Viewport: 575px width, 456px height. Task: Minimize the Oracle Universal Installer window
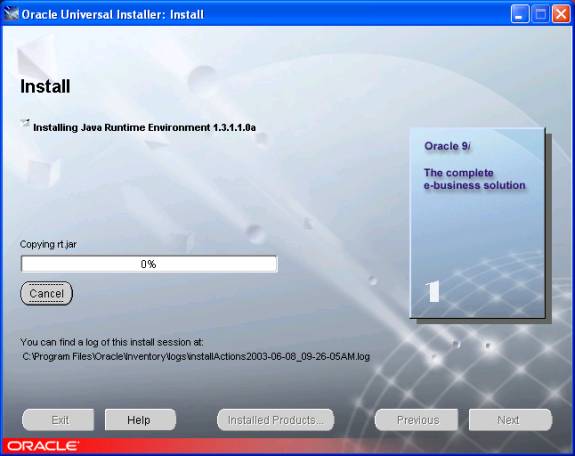click(520, 14)
